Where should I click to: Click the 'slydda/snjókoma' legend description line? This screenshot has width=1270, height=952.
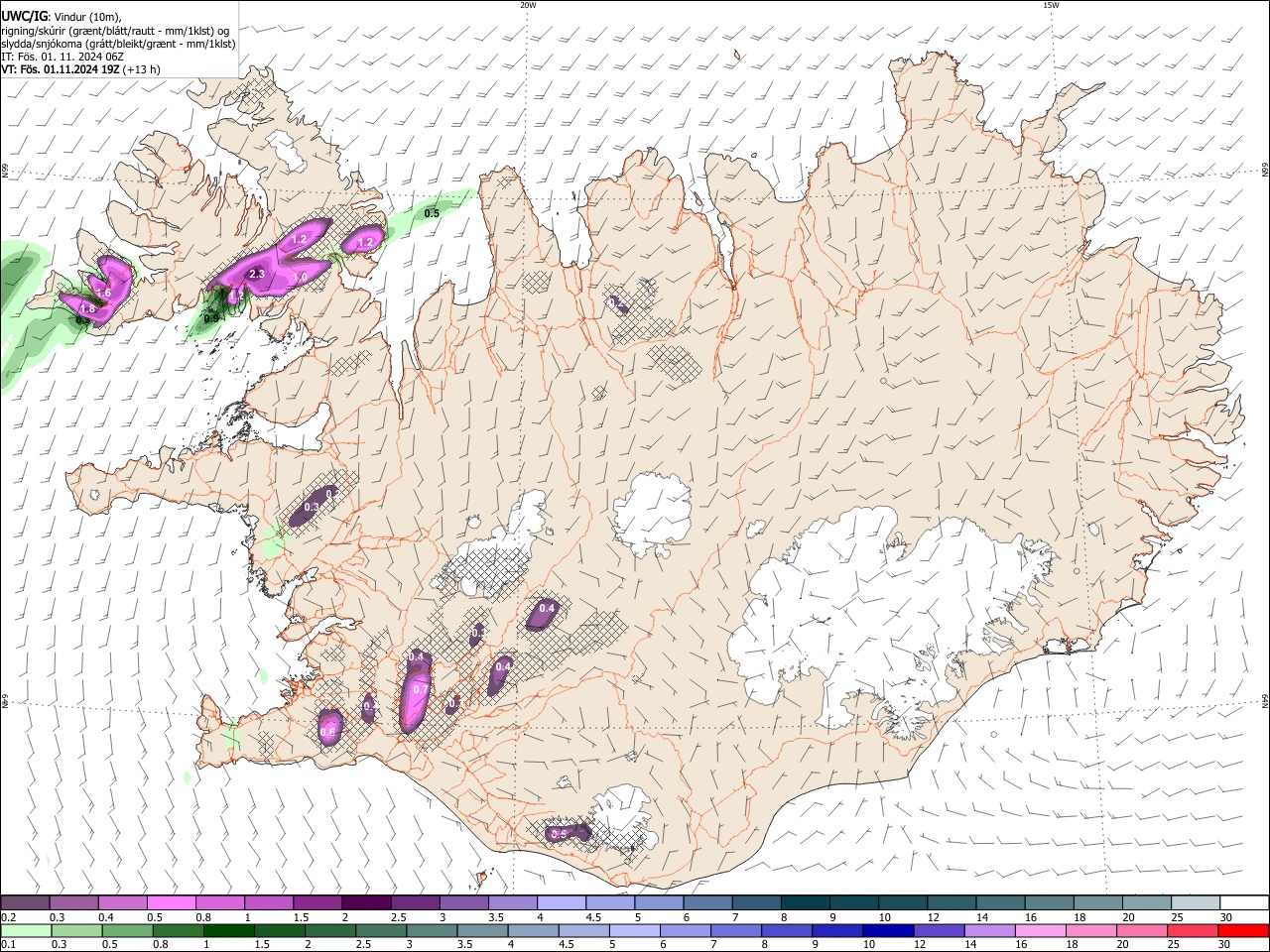(118, 43)
